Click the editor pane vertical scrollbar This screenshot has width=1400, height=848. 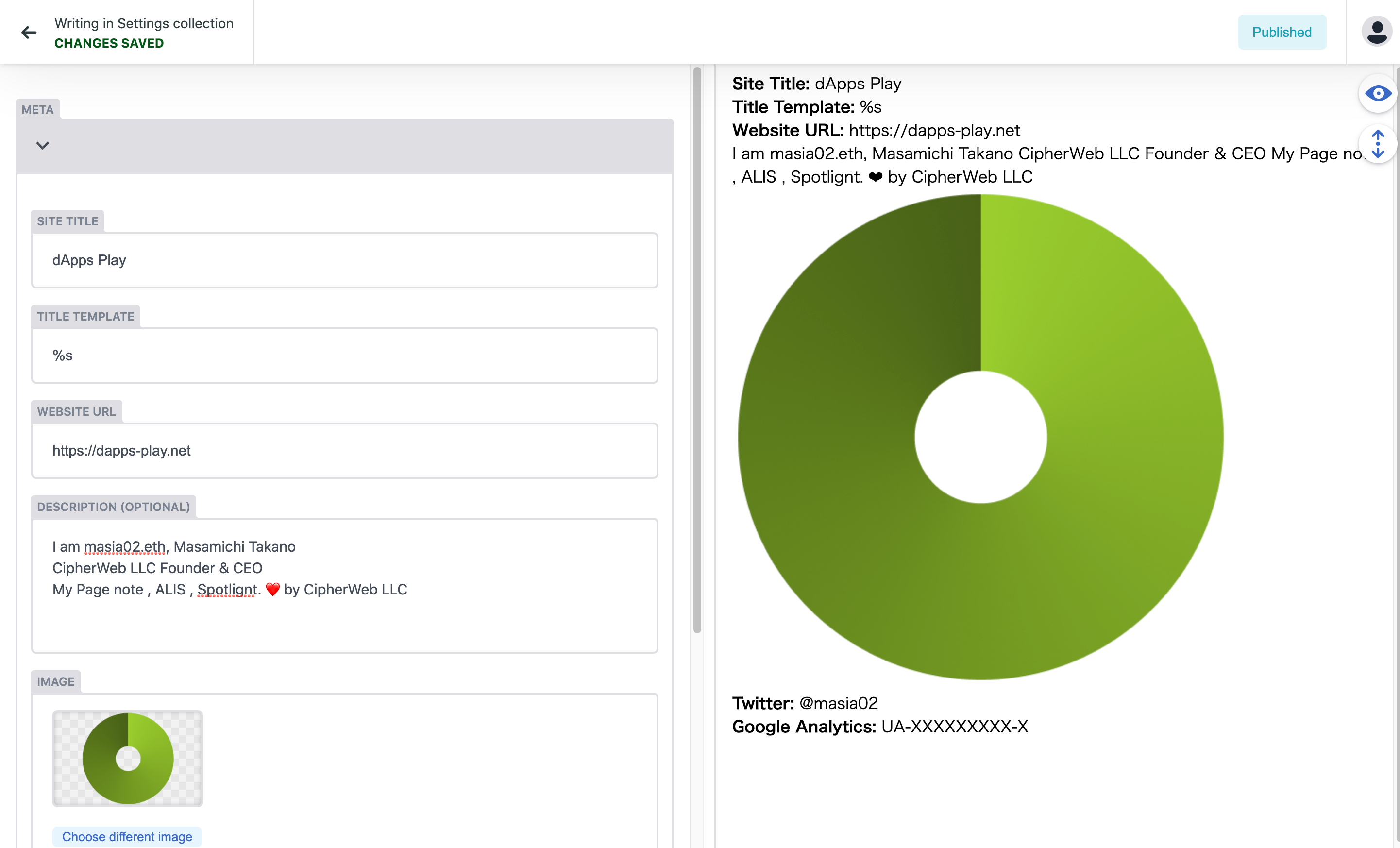697,350
